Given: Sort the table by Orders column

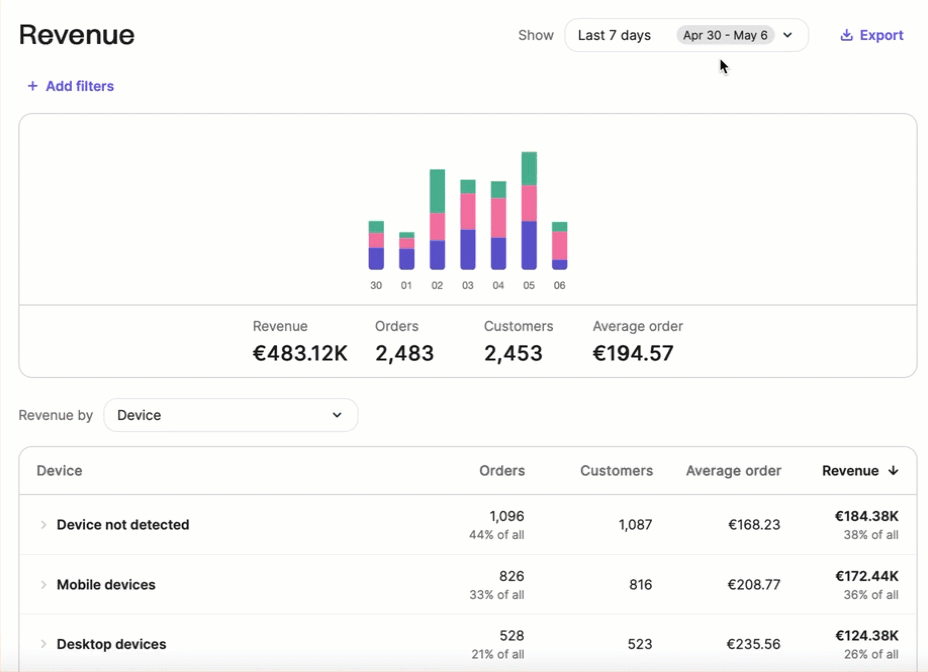Looking at the screenshot, I should (501, 470).
